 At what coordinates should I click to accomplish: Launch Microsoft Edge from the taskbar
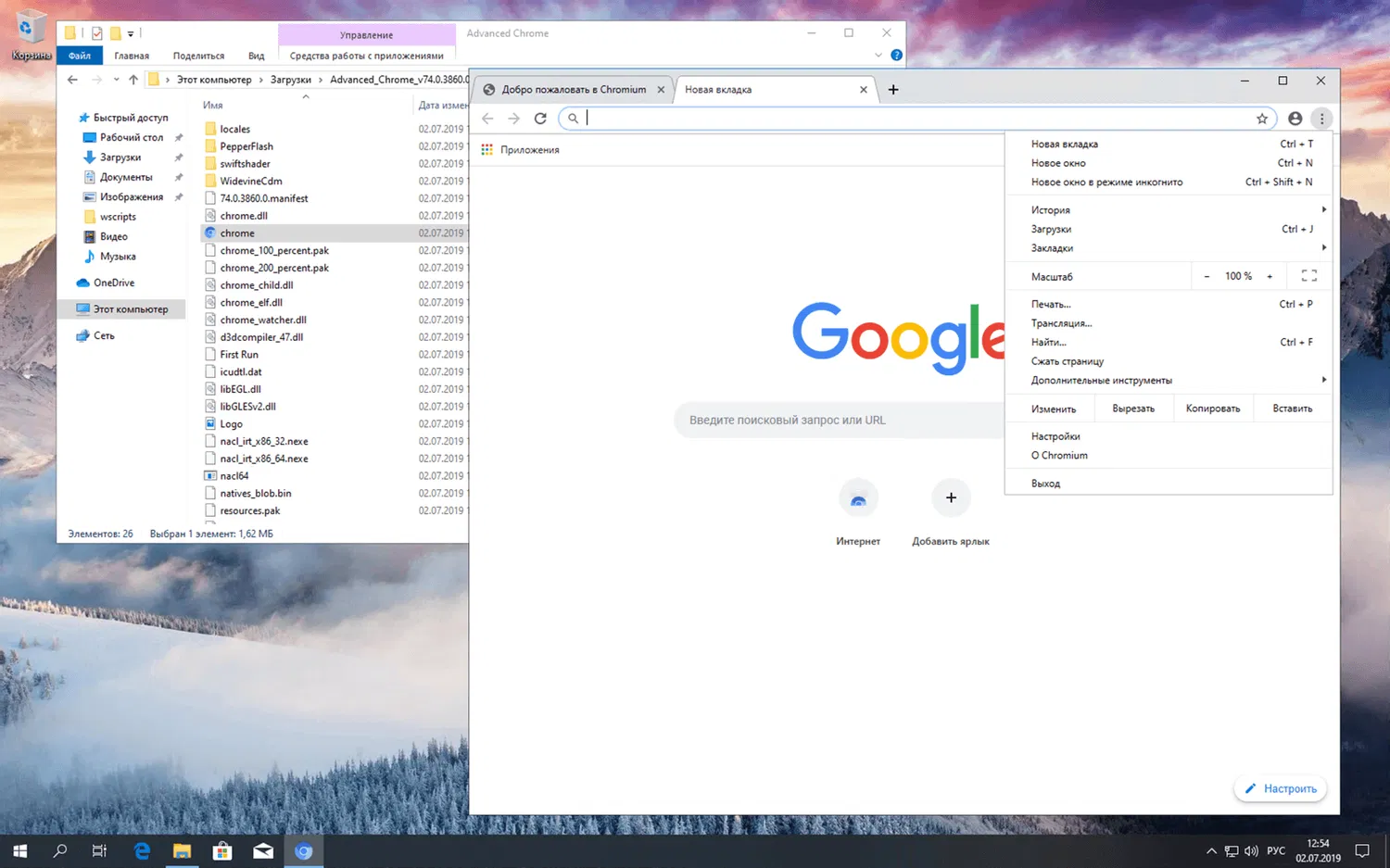142,850
